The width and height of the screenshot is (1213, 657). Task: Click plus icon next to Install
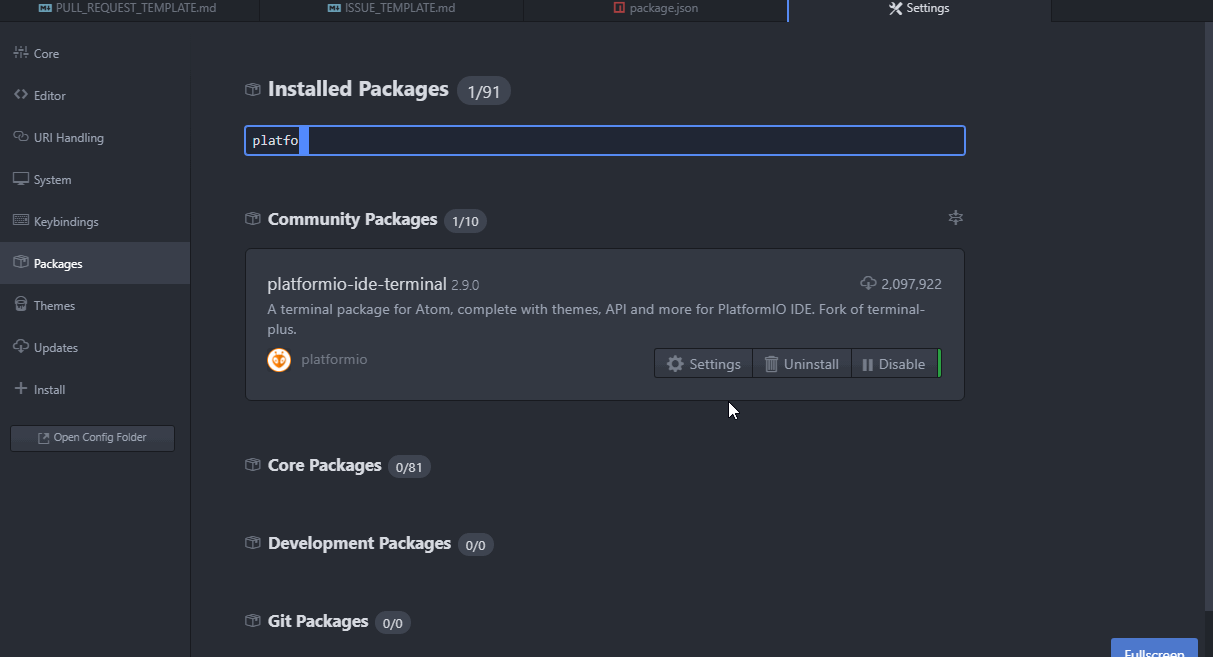20,389
